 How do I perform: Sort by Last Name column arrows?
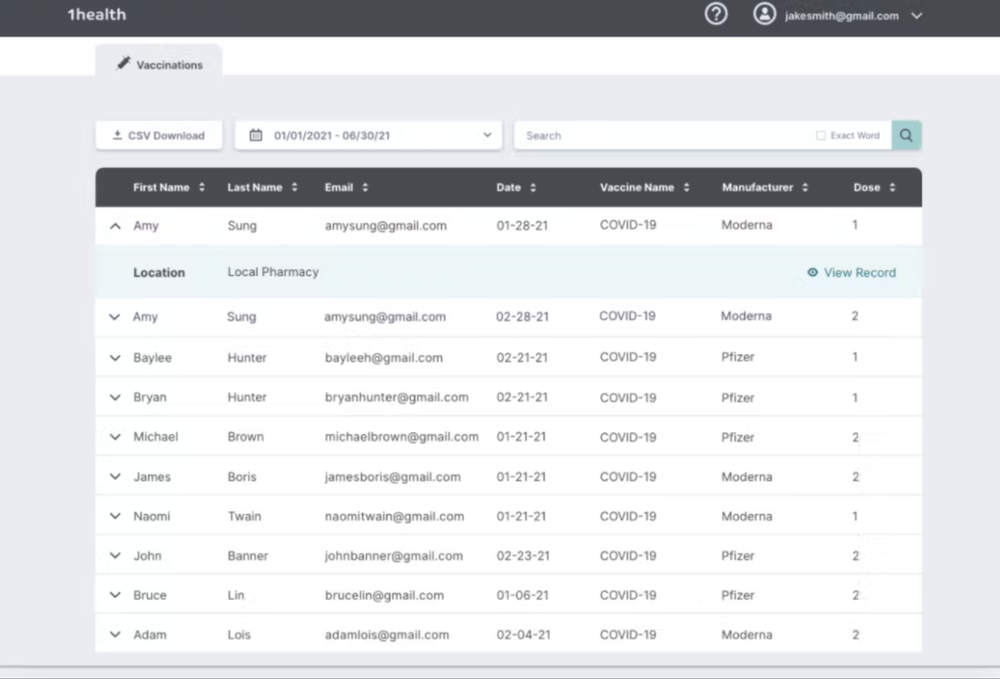pyautogui.click(x=294, y=188)
